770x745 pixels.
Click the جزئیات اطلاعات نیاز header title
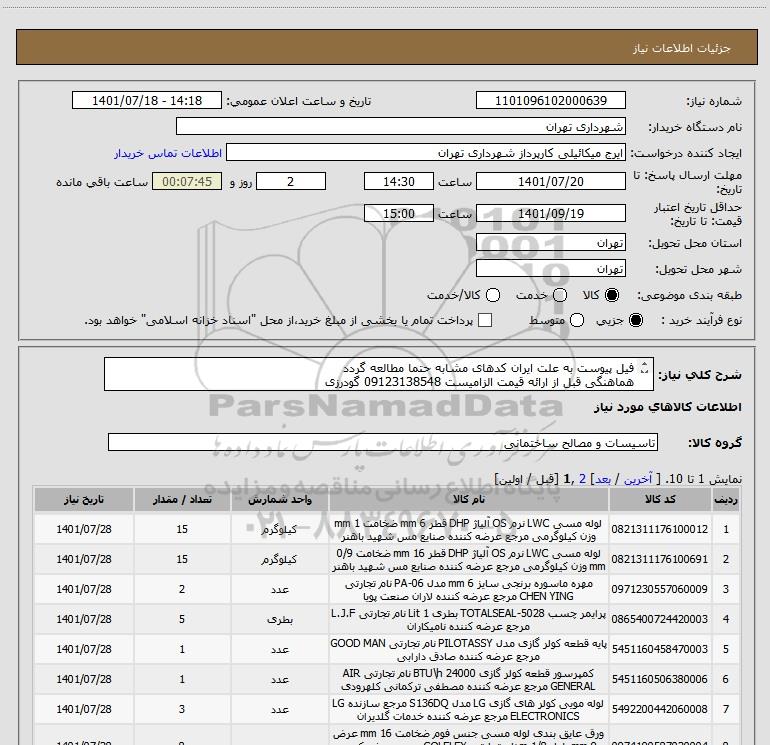pos(682,48)
